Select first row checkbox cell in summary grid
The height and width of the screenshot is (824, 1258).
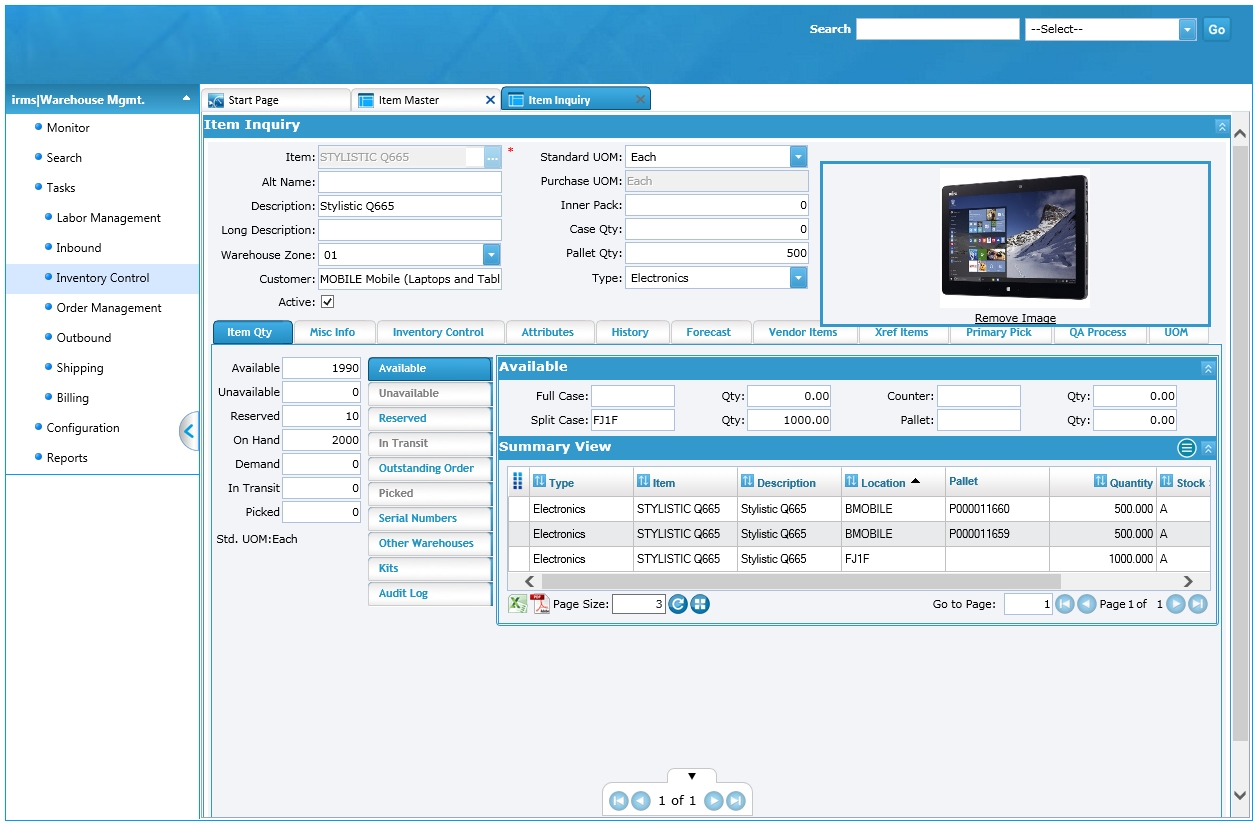pos(518,509)
